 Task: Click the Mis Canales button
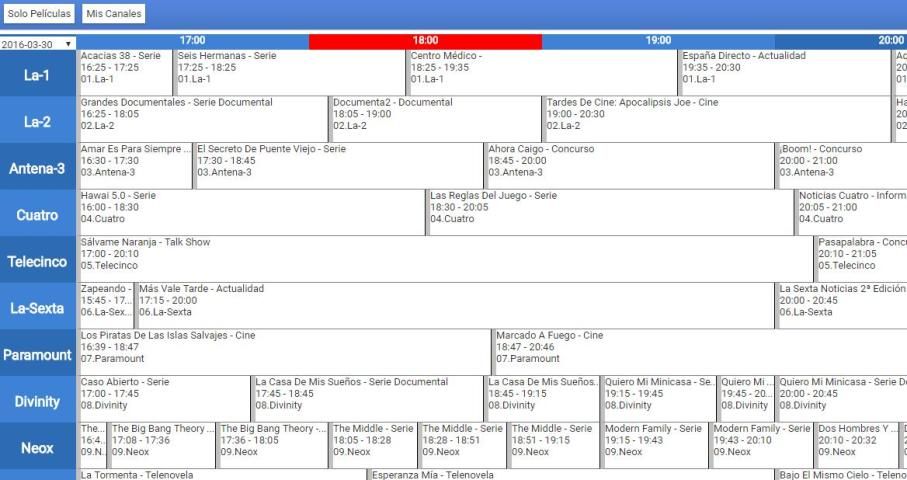coord(113,14)
